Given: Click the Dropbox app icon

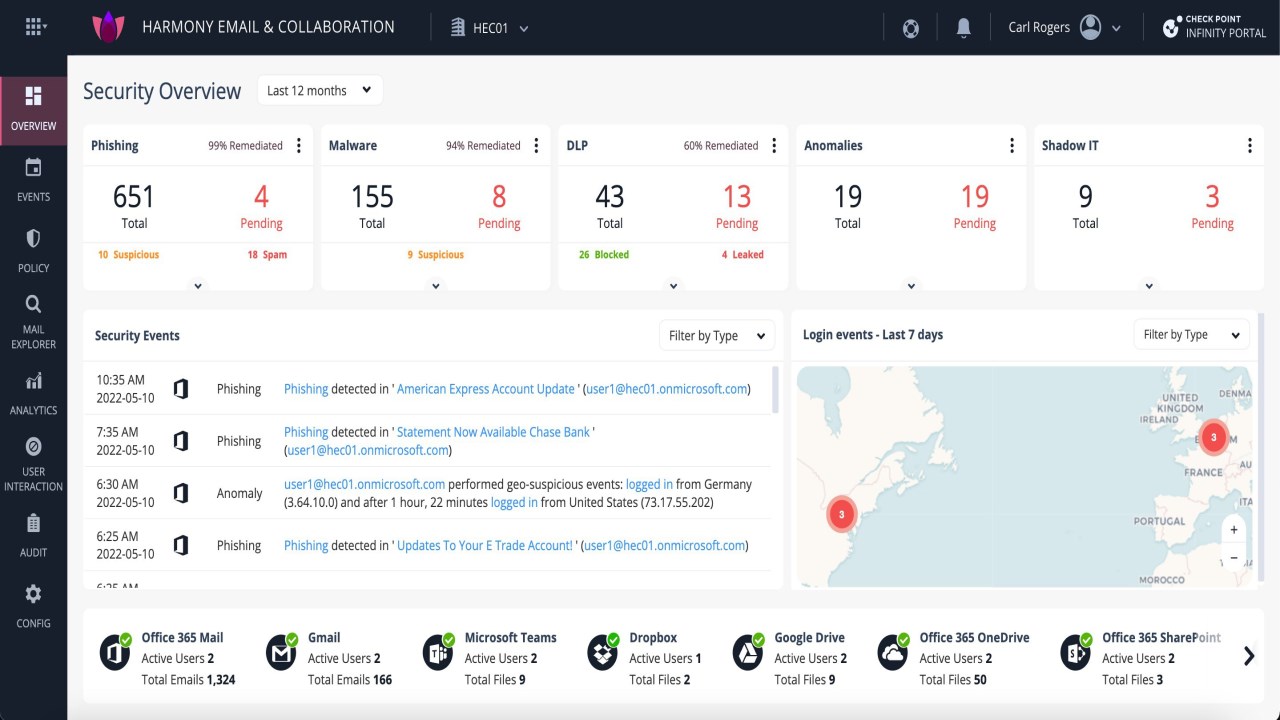Looking at the screenshot, I should (603, 652).
